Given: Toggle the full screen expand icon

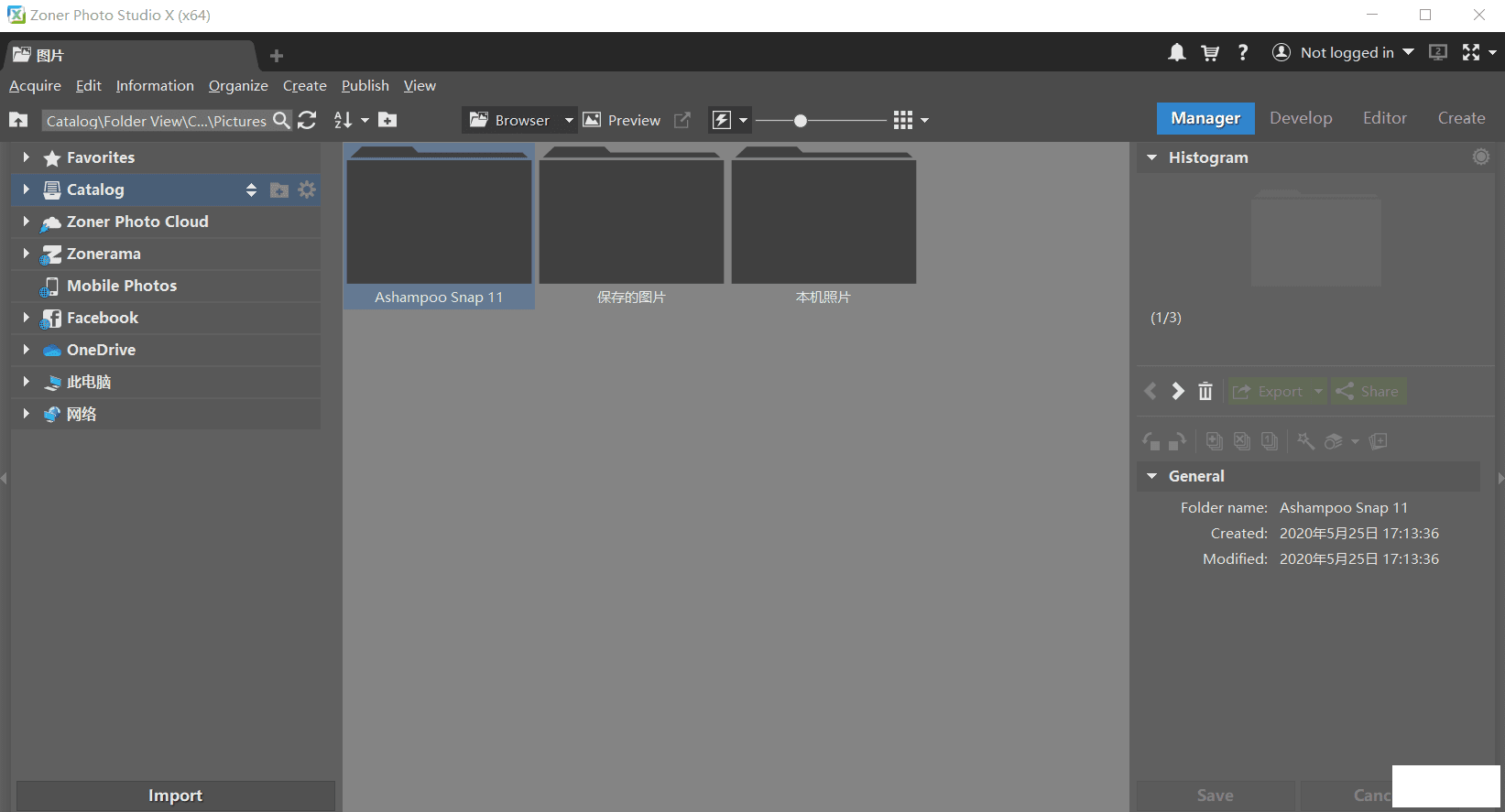Looking at the screenshot, I should tap(1471, 52).
